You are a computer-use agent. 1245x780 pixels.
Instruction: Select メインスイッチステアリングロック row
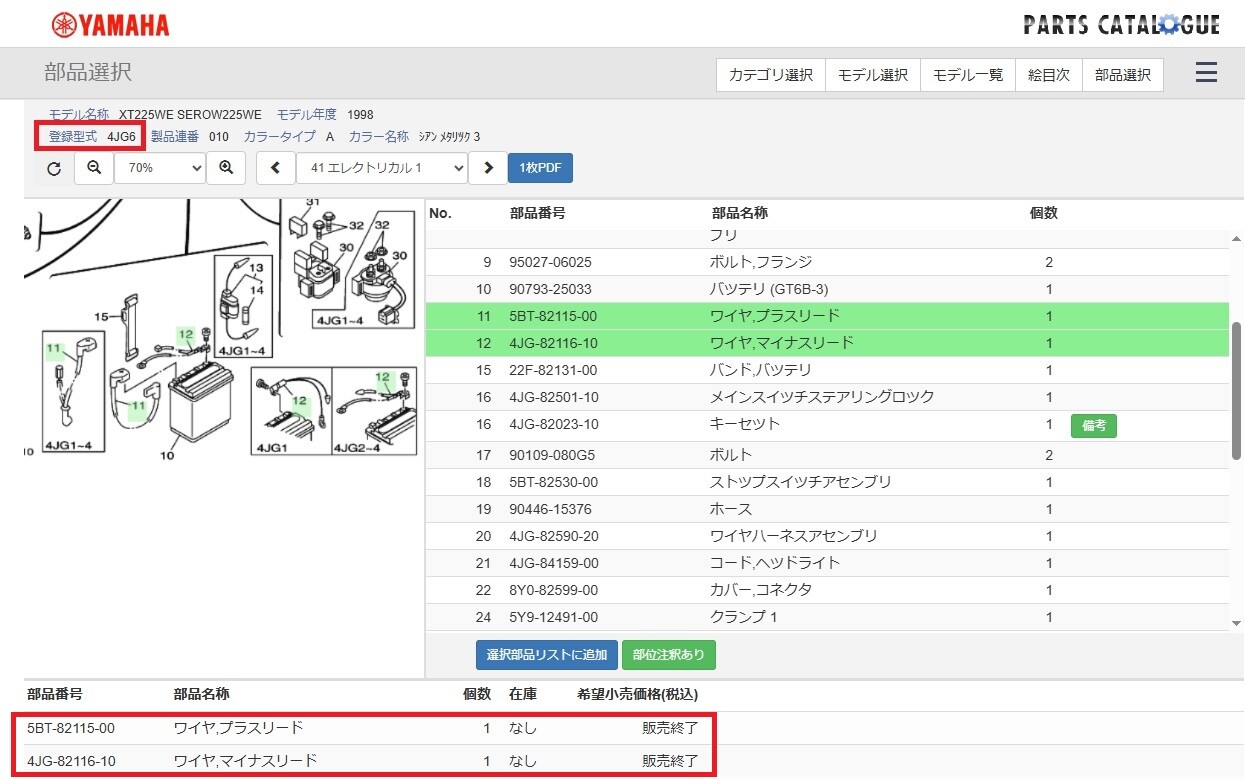(827, 397)
